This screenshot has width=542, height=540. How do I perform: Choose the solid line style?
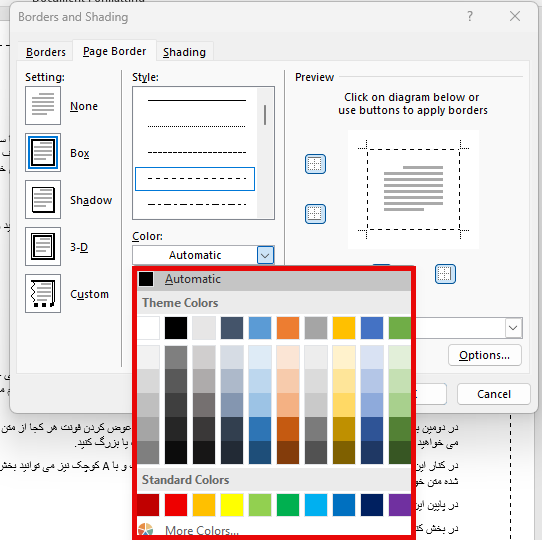197,100
